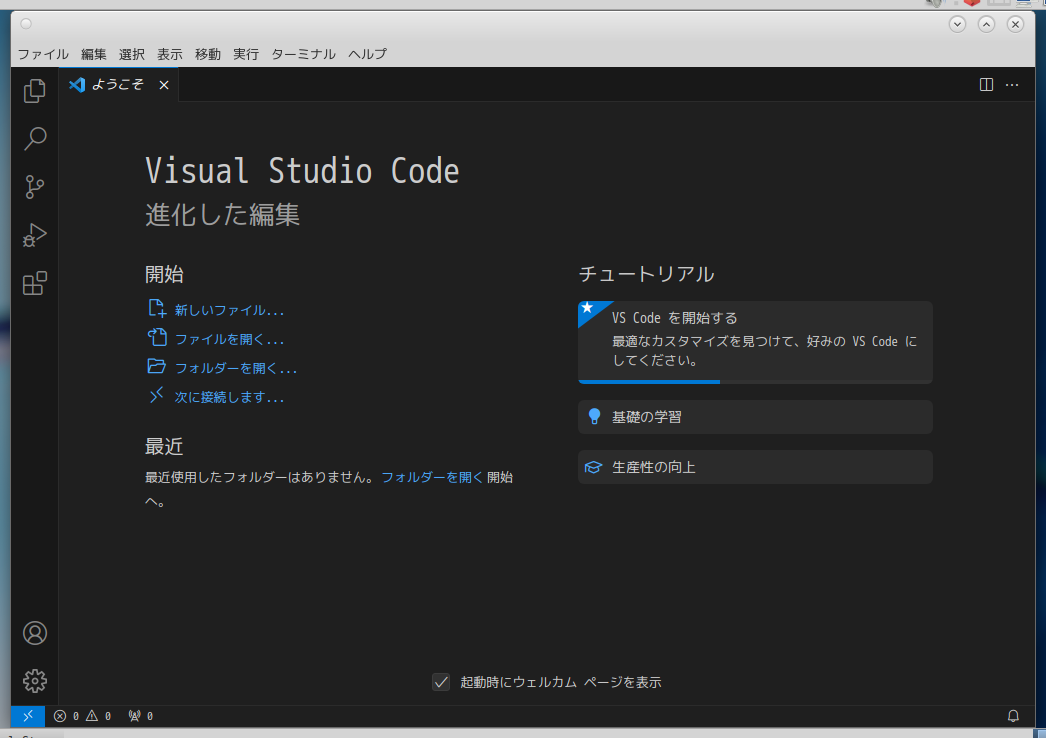Screen dimensions: 1046x738
Task: Click the チュートリアル heading
Action: pos(646,274)
